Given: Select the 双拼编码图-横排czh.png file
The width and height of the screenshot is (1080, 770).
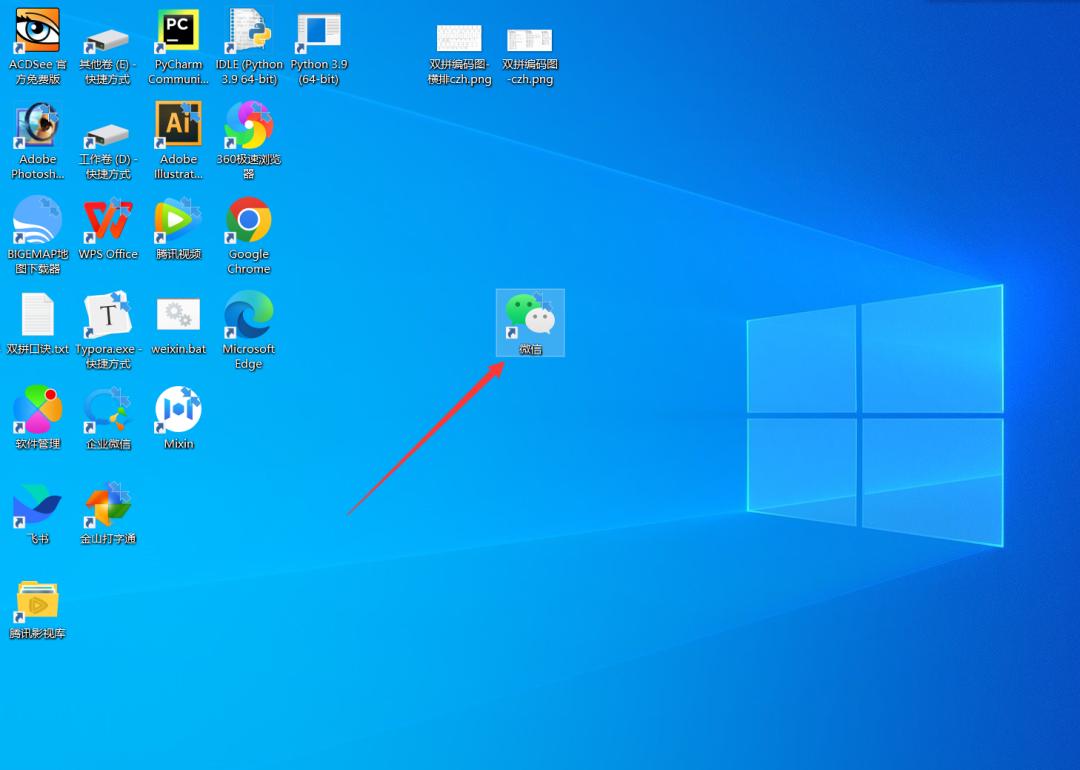Looking at the screenshot, I should pyautogui.click(x=459, y=40).
